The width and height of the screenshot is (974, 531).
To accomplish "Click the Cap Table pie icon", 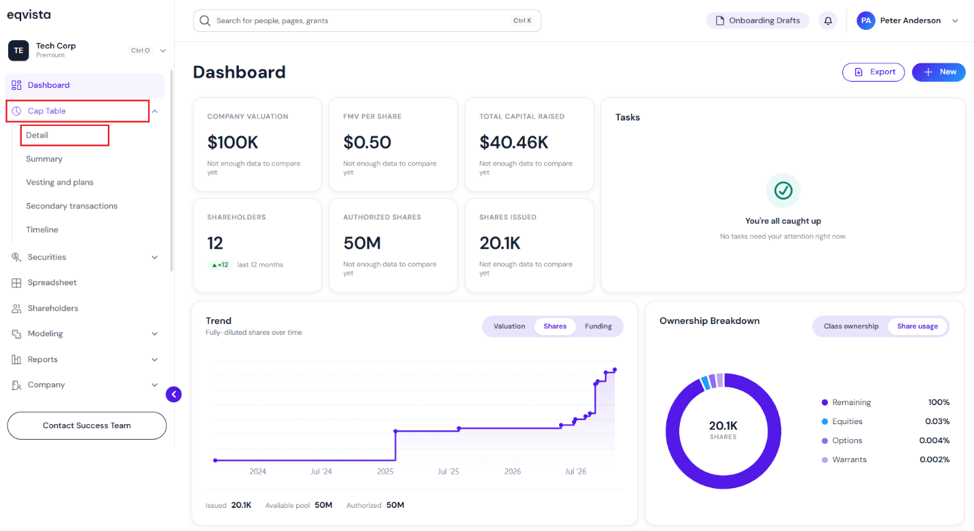I will (x=16, y=111).
